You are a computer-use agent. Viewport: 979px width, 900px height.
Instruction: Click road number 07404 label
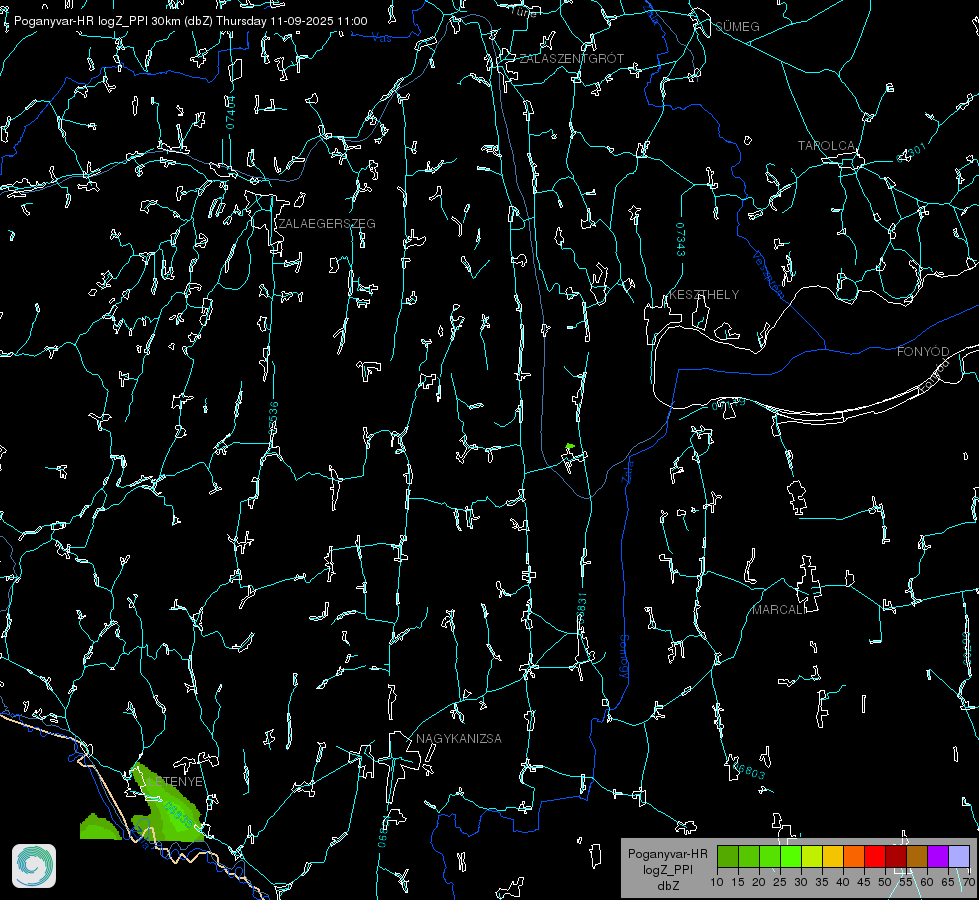[x=231, y=112]
